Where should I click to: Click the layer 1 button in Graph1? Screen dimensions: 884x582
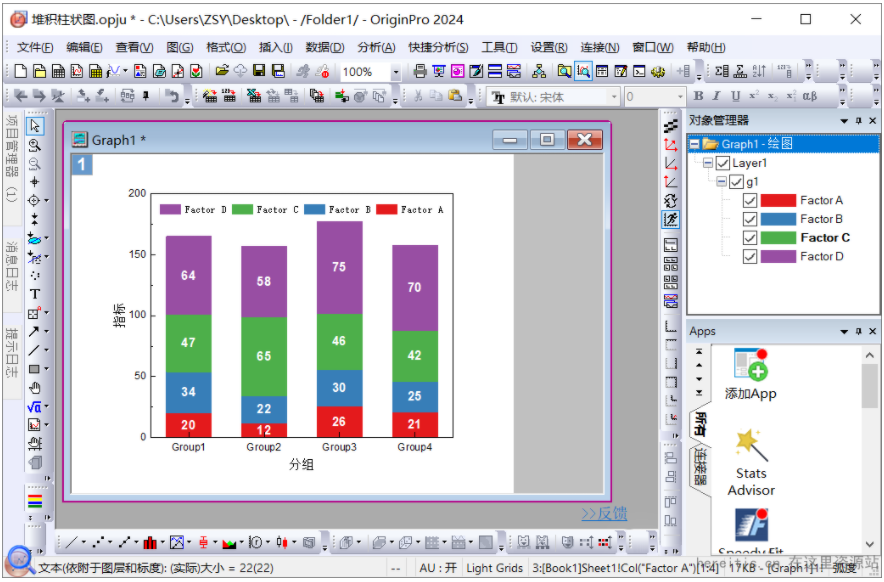tap(82, 164)
